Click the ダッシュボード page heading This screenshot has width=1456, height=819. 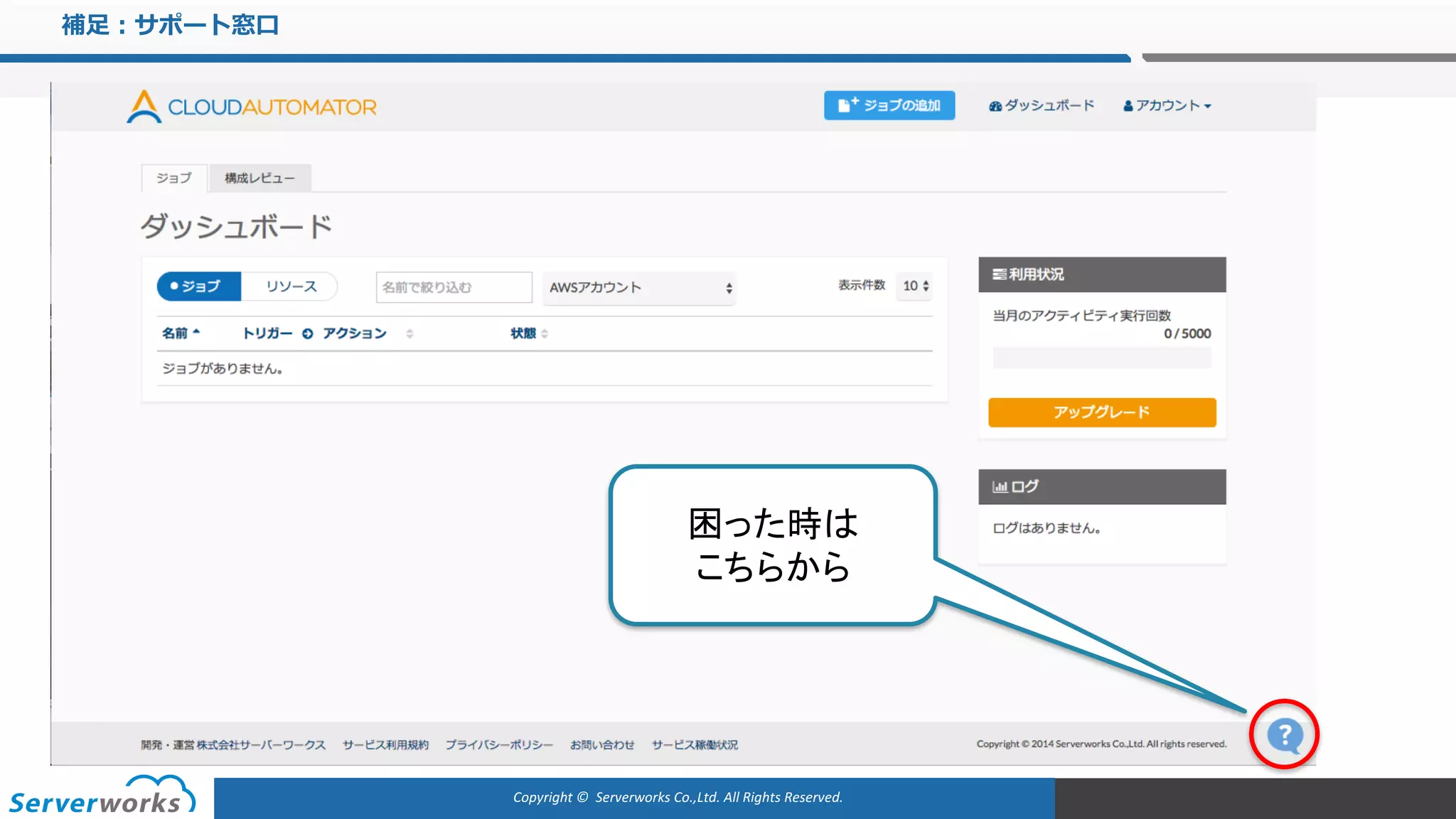pos(237,226)
